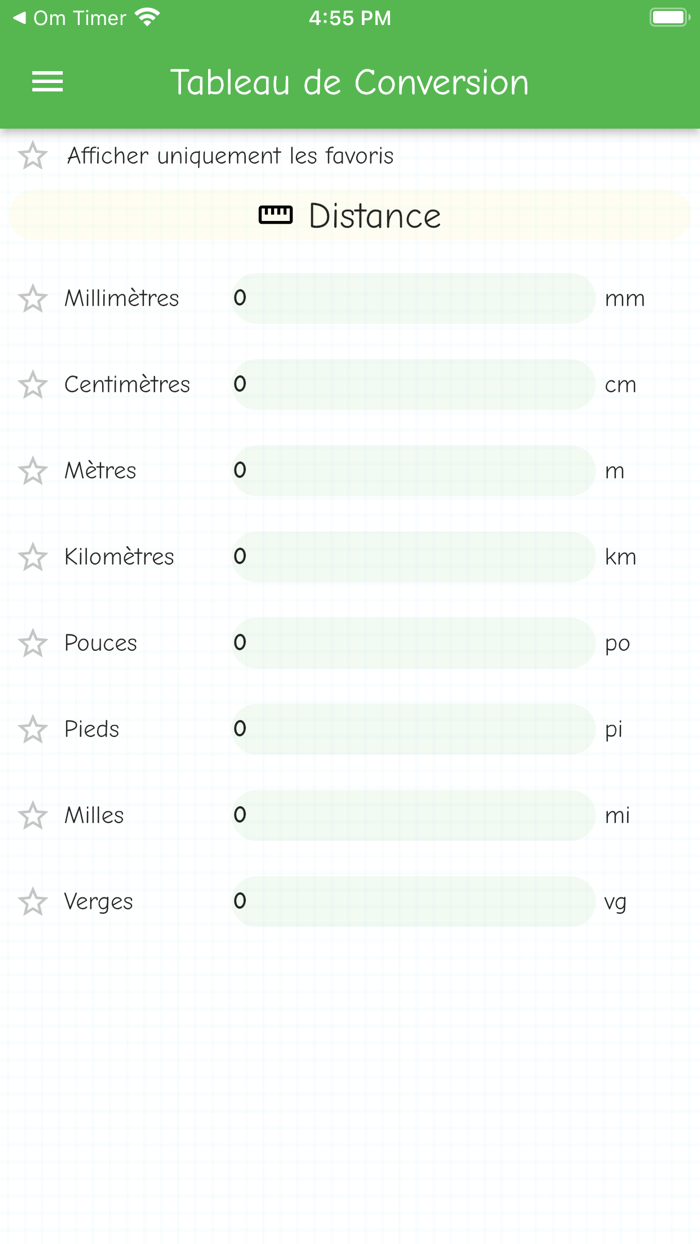The width and height of the screenshot is (700, 1244).
Task: Expand the Distance category section
Action: pyautogui.click(x=350, y=213)
